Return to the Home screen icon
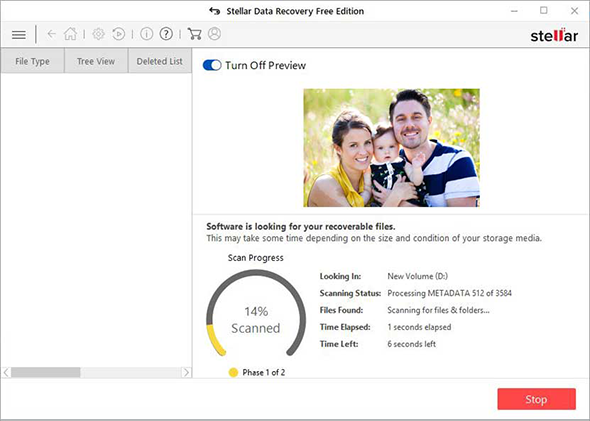This screenshot has width=590, height=421. click(70, 34)
